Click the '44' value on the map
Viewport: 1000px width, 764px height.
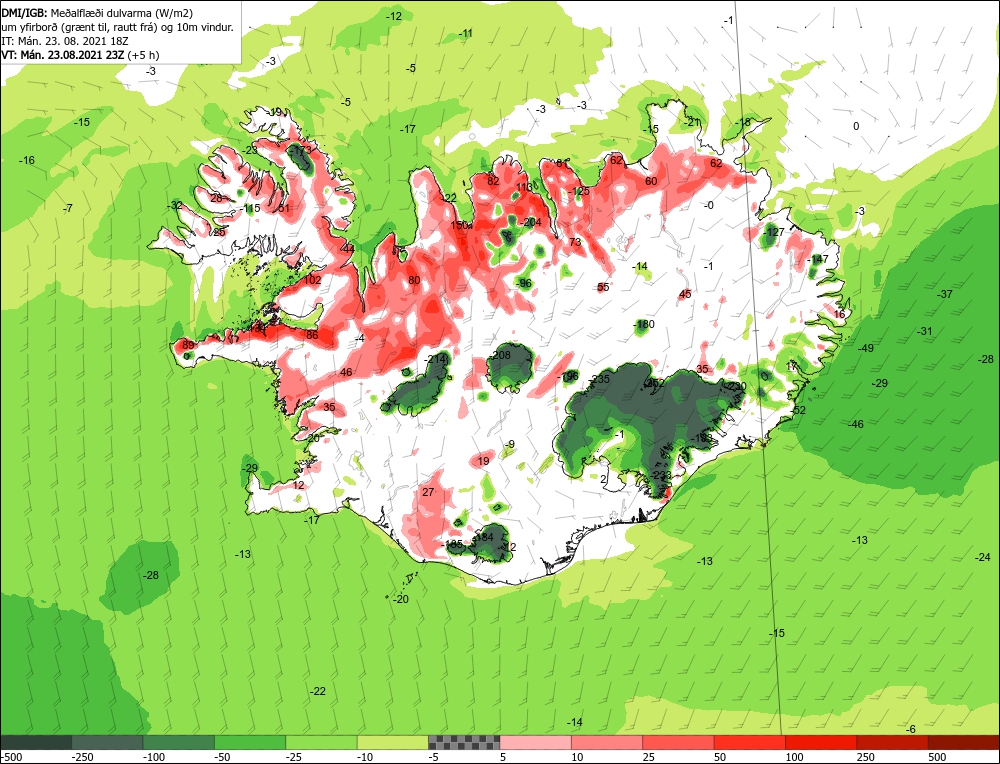point(348,249)
